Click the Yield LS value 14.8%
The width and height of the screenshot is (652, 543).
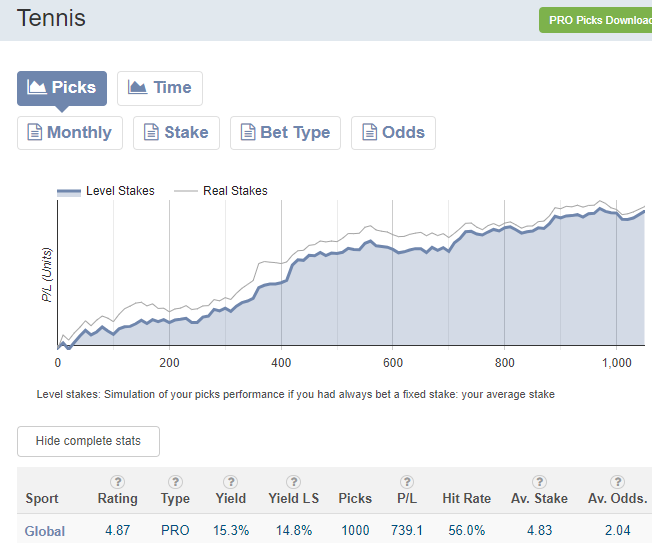pyautogui.click(x=294, y=531)
